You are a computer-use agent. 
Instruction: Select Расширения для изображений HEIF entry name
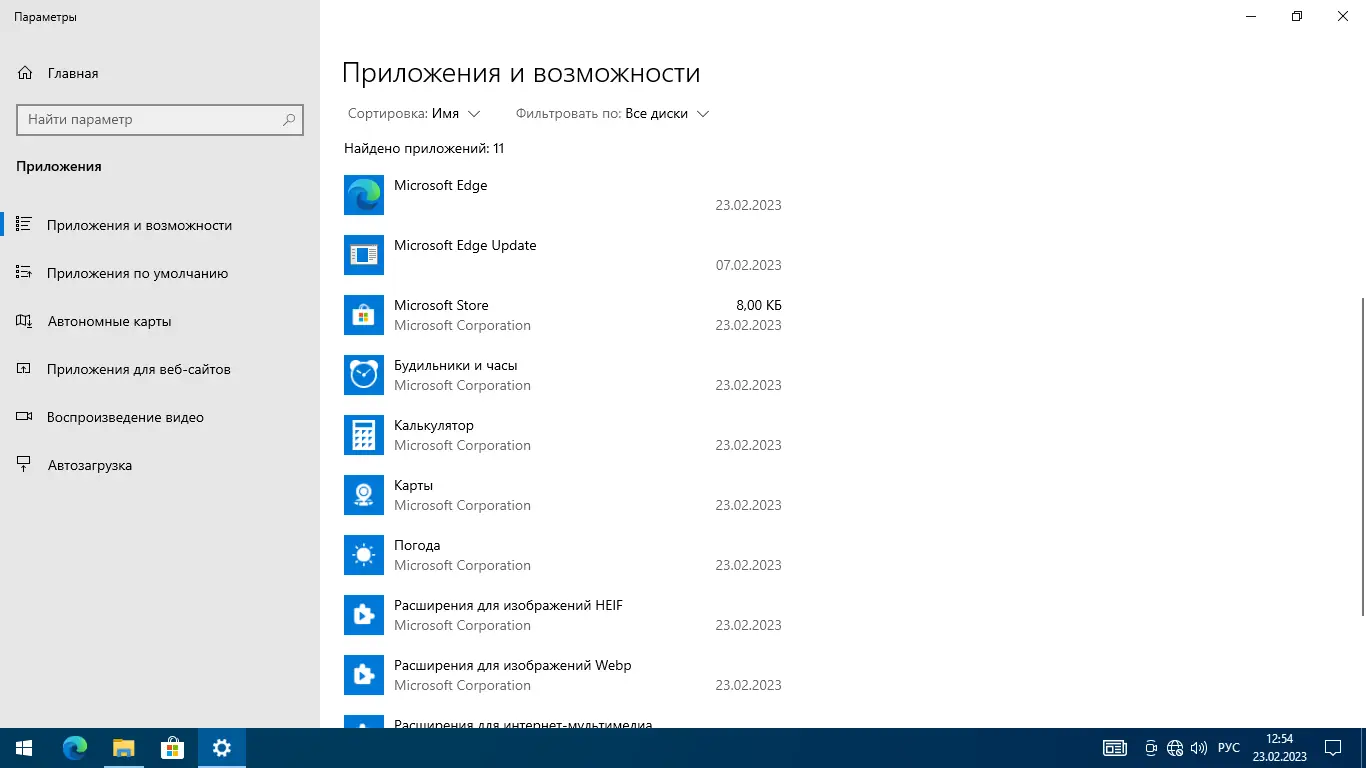pyautogui.click(x=508, y=605)
